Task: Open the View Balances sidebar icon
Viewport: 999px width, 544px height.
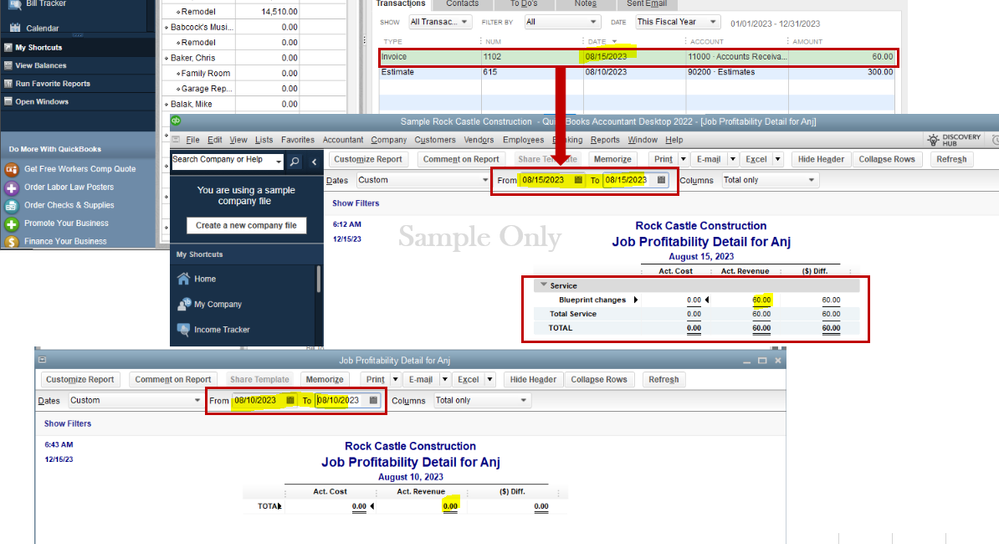Action: [8, 65]
